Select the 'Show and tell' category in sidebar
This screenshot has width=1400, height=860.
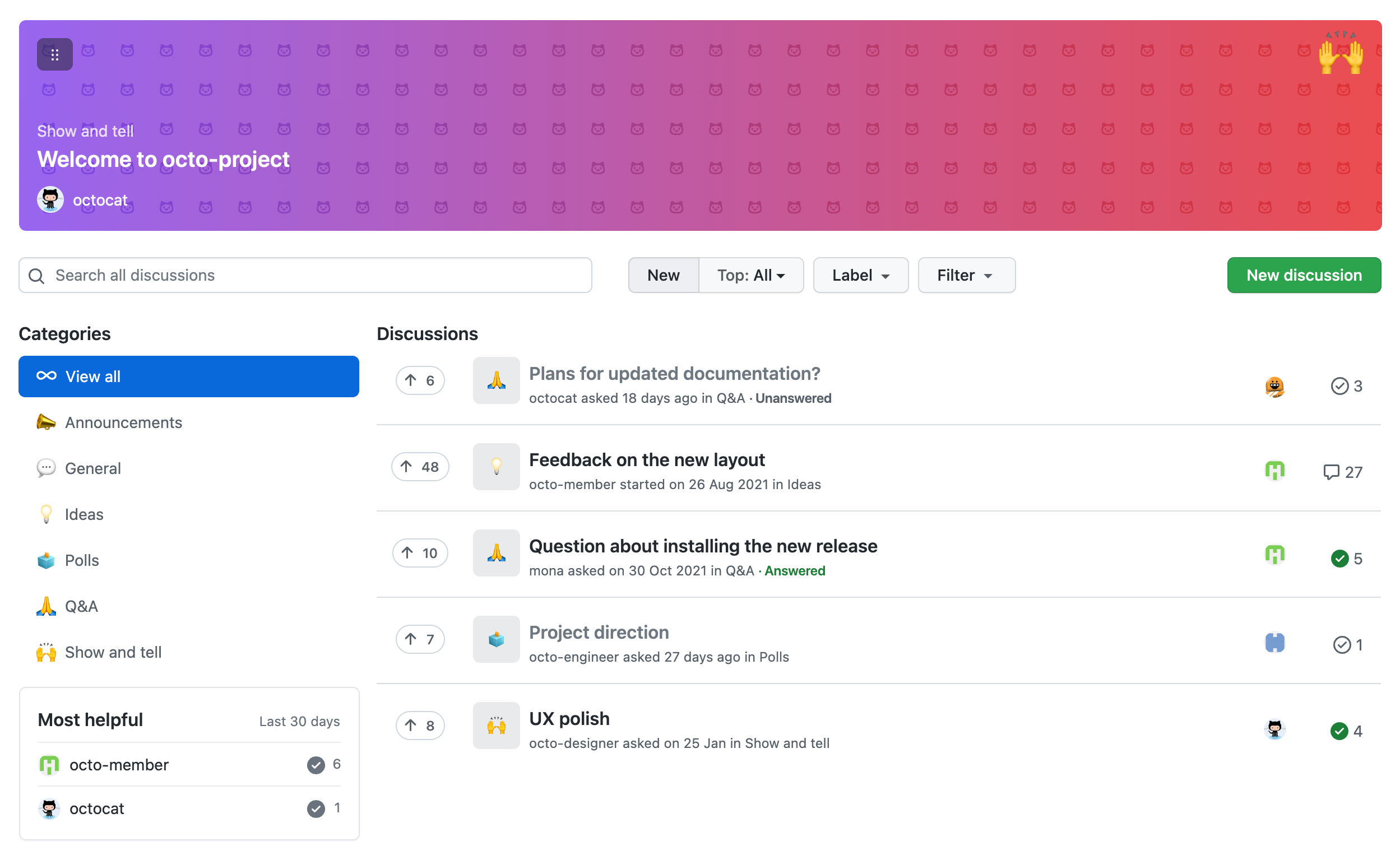pyautogui.click(x=113, y=652)
